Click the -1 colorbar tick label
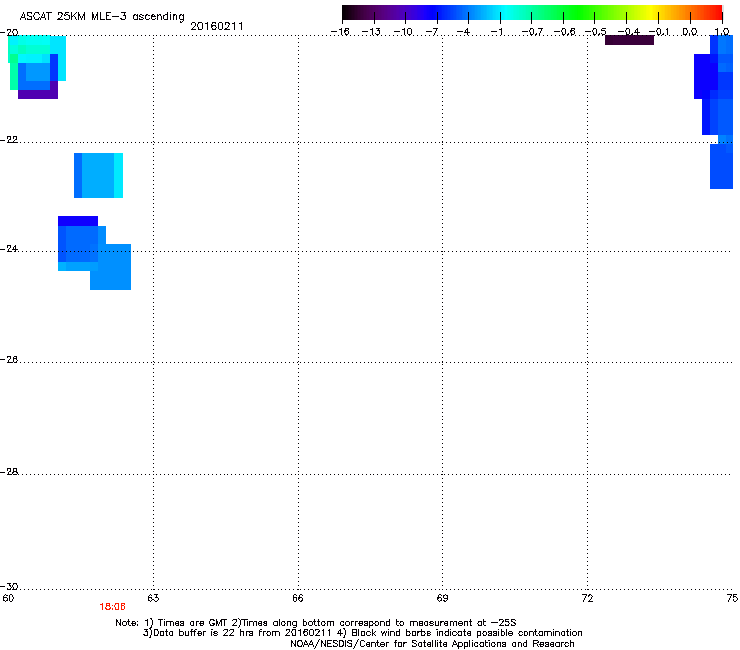 tap(496, 32)
